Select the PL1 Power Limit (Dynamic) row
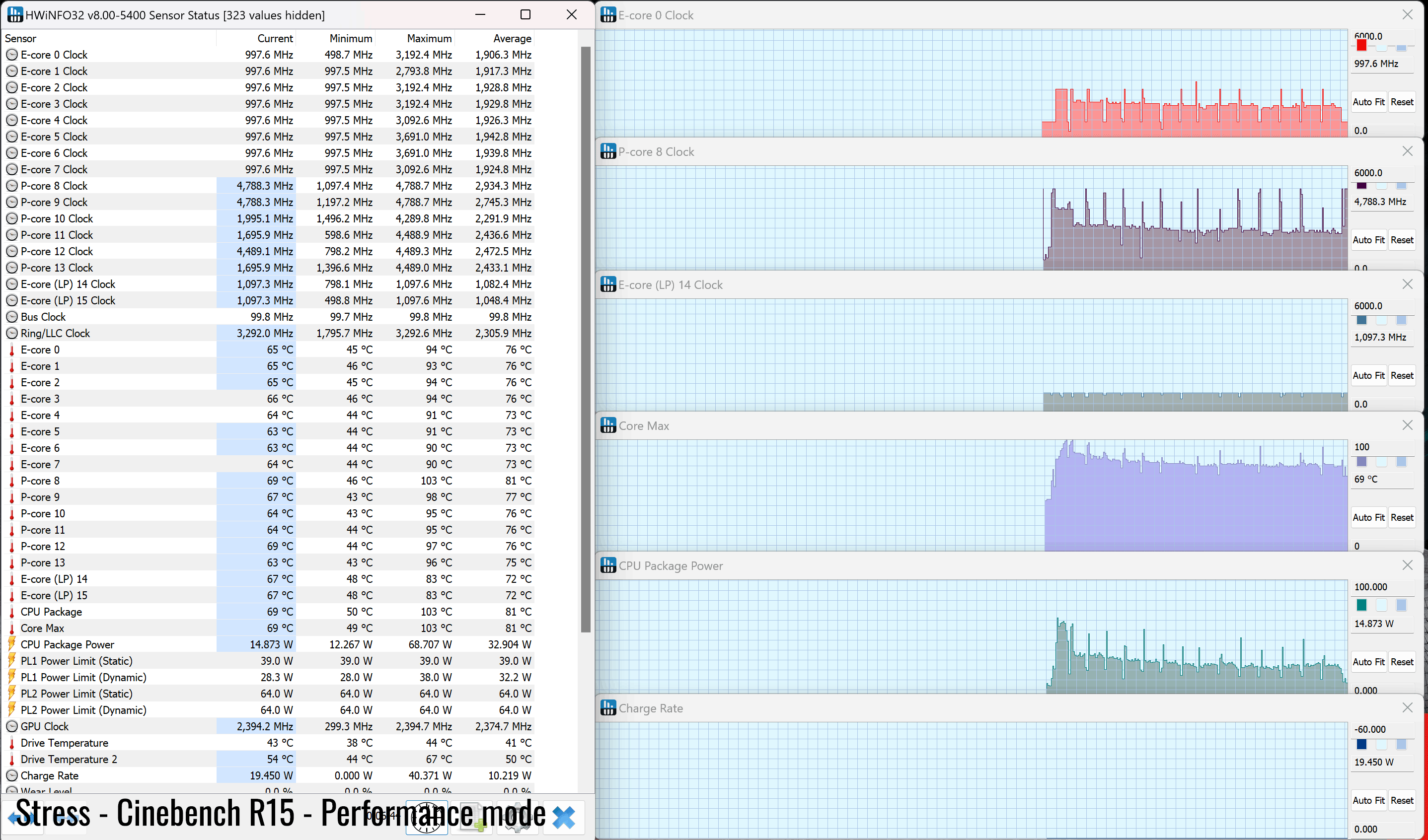Screen dimensions: 1428x840 (x=268, y=677)
